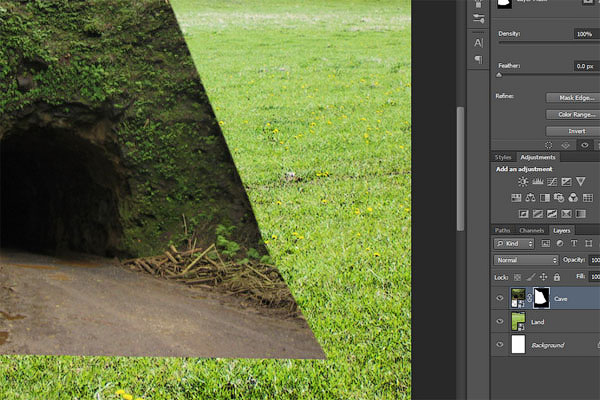Add a Color Lookup adjustment
The width and height of the screenshot is (600, 400).
pyautogui.click(x=587, y=198)
